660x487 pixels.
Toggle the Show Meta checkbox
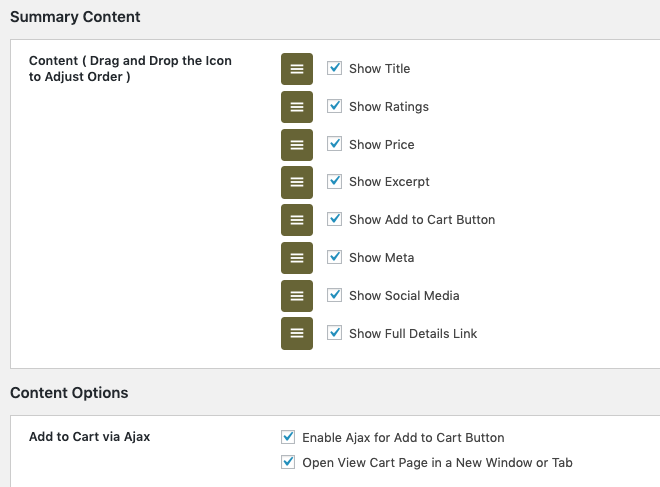[x=335, y=257]
